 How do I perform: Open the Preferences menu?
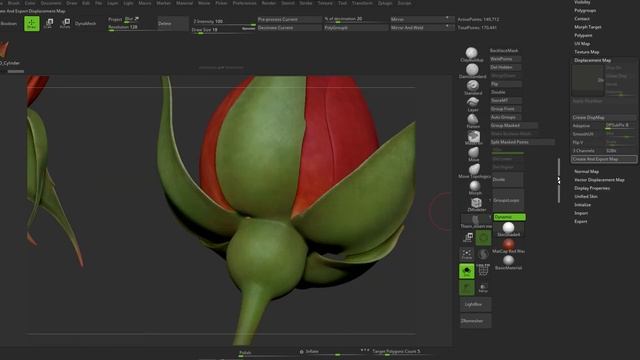[x=244, y=3]
